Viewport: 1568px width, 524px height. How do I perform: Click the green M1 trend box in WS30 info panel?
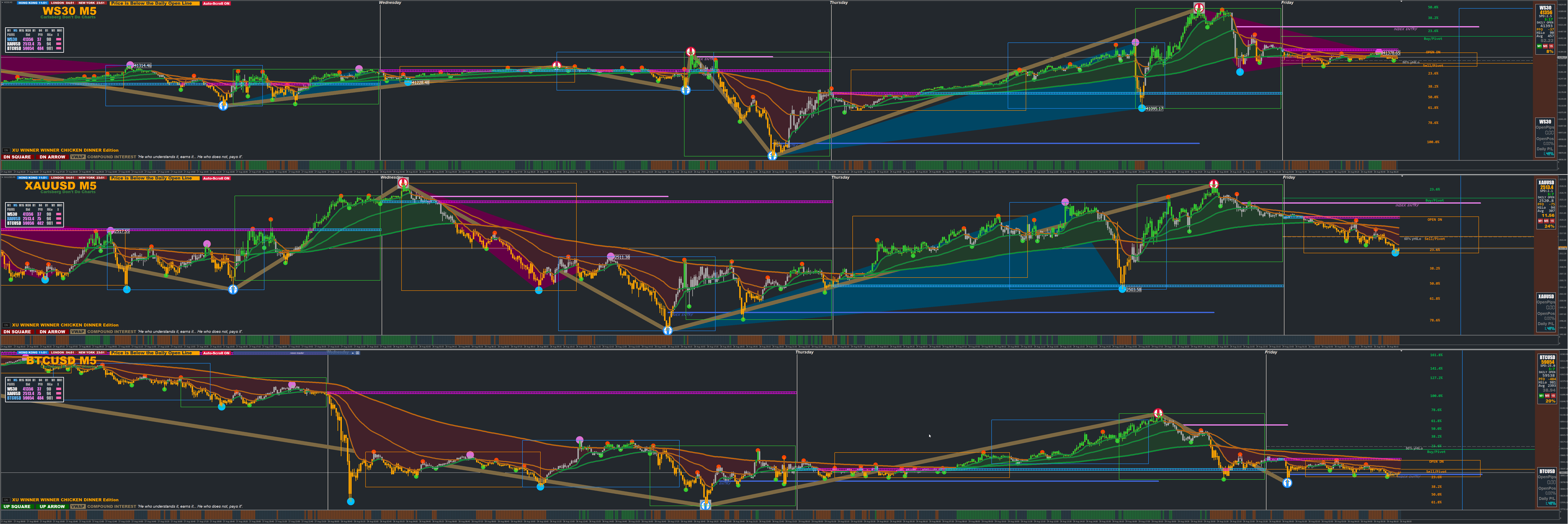point(1539,46)
